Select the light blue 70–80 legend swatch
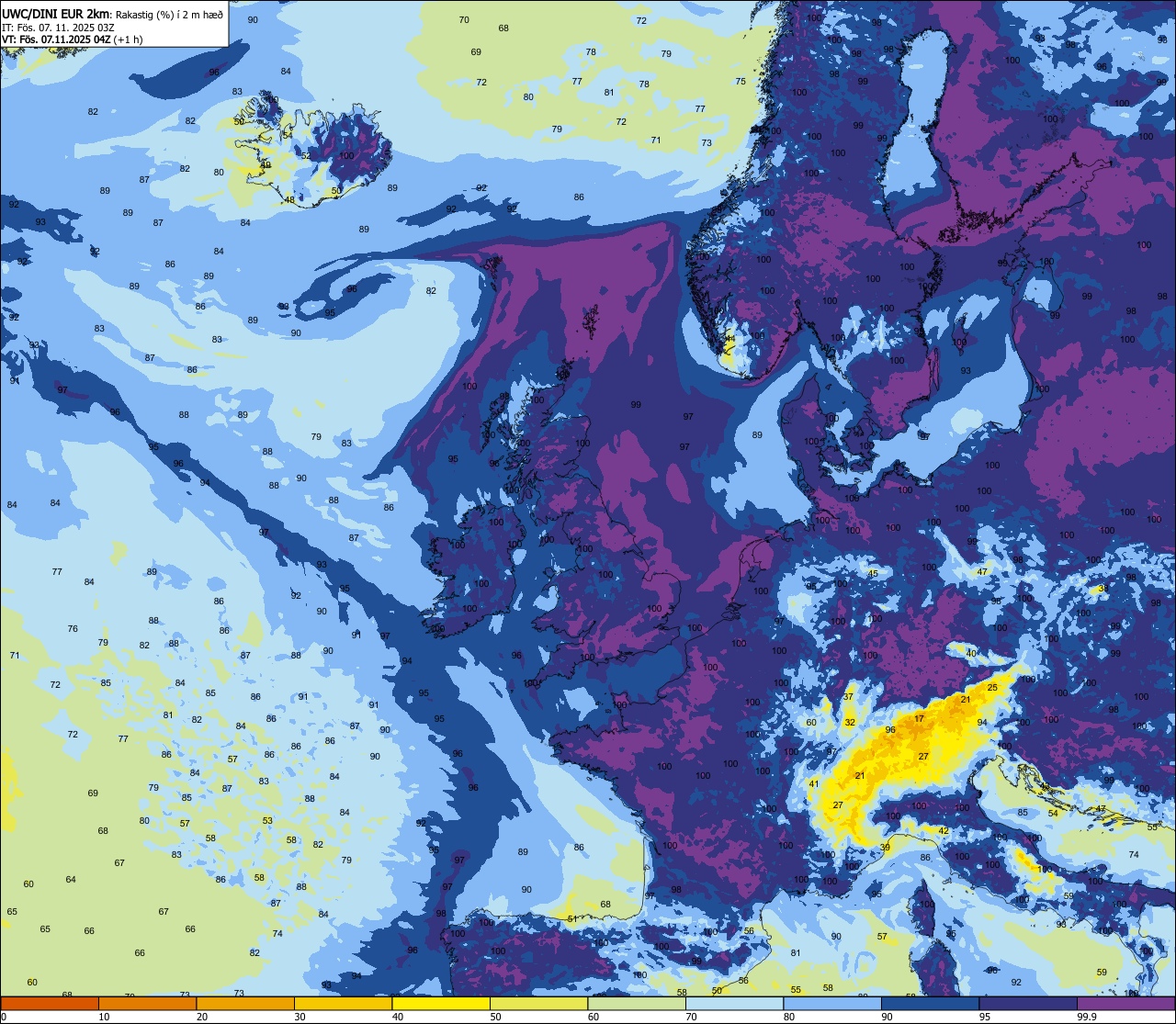 [x=734, y=1003]
